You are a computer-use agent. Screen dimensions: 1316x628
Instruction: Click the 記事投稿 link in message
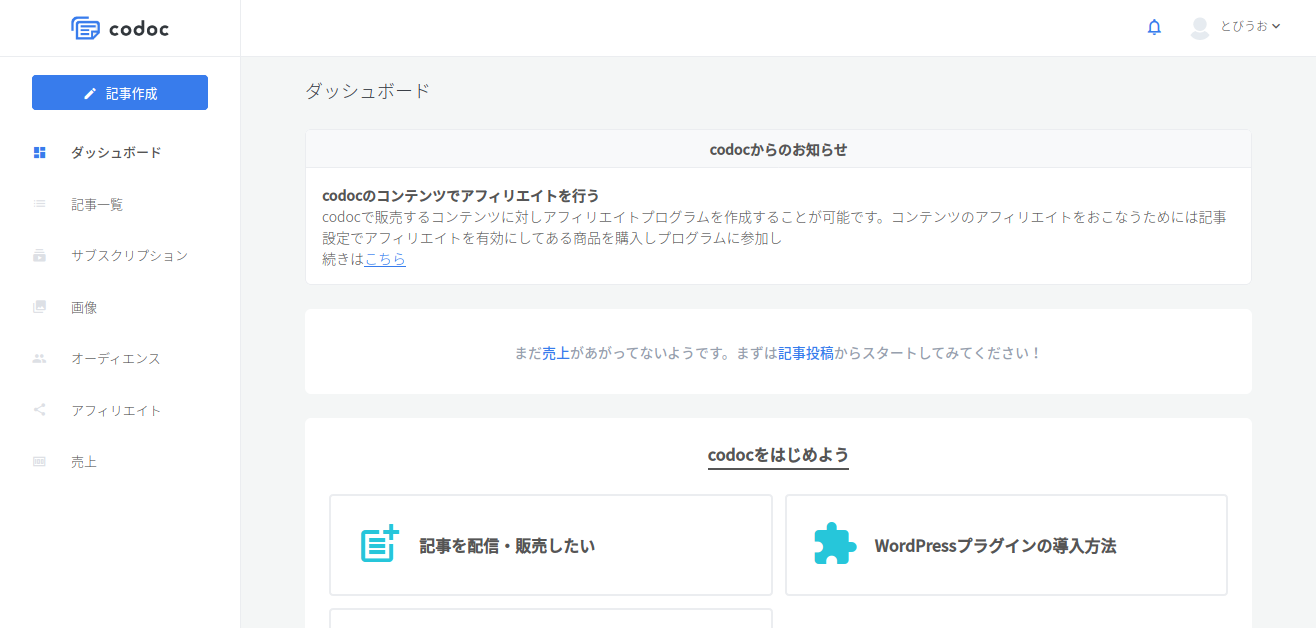pyautogui.click(x=806, y=353)
